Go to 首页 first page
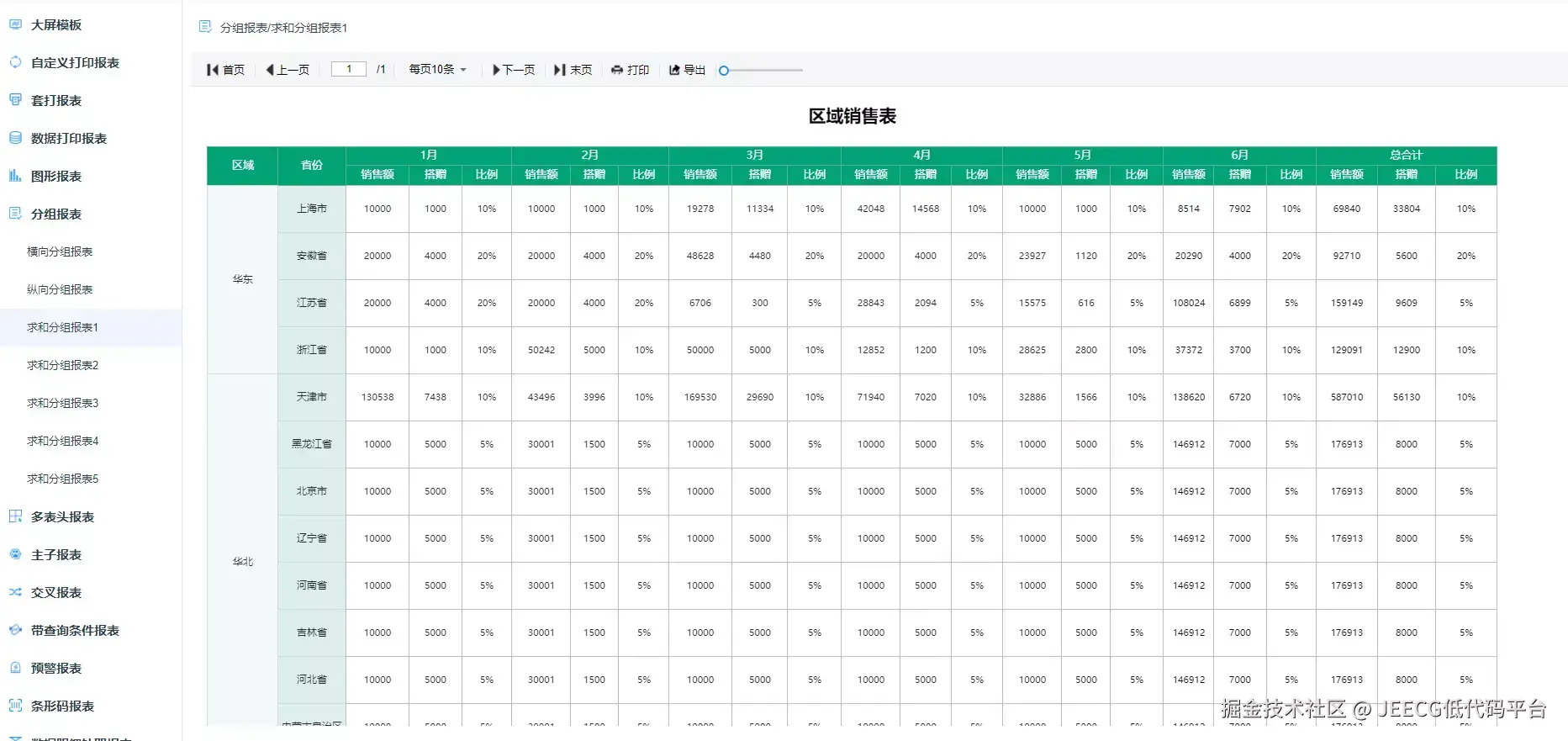The width and height of the screenshot is (1568, 741). (225, 70)
